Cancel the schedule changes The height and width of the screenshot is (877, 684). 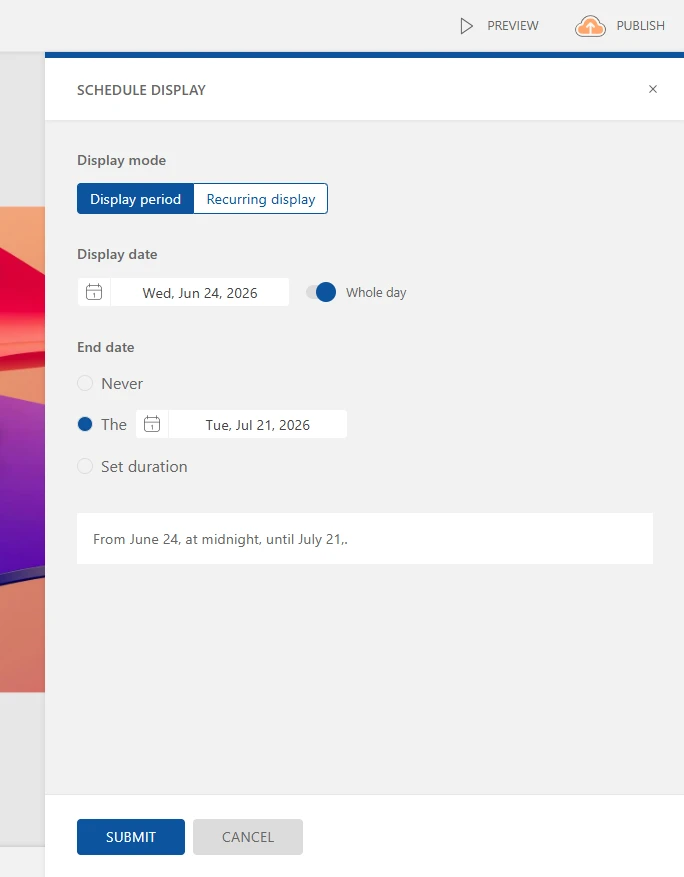coord(248,837)
